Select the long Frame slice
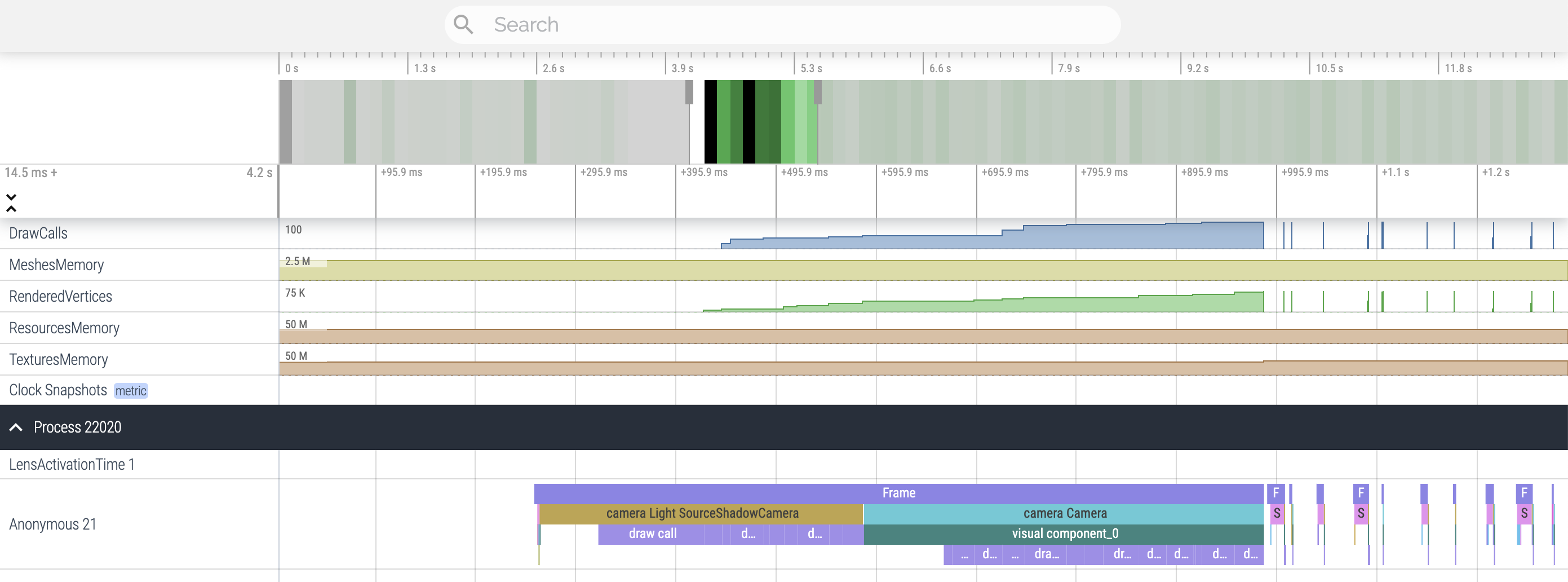 click(x=898, y=493)
